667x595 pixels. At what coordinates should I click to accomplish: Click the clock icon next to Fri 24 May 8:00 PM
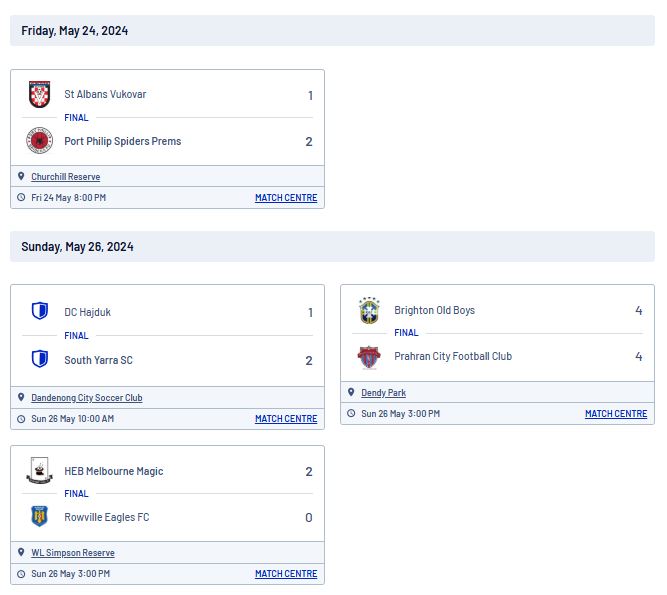[x=21, y=197]
